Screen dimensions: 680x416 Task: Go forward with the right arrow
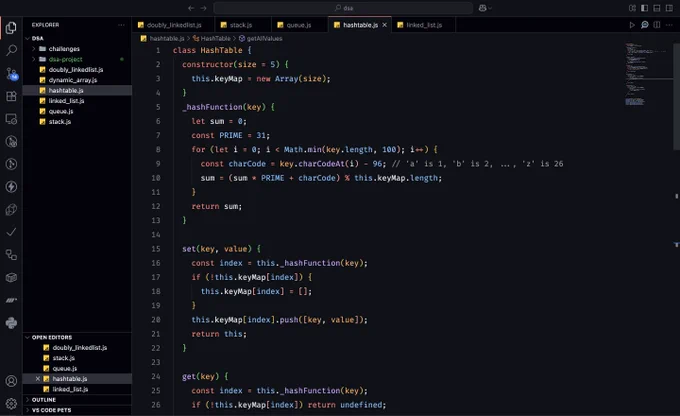(x=203, y=8)
